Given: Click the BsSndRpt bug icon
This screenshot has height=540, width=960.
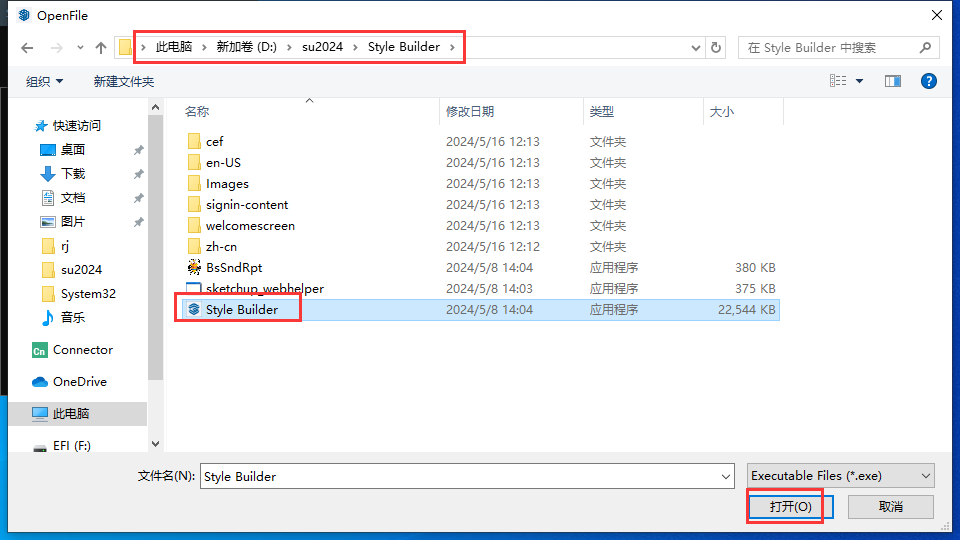Looking at the screenshot, I should [x=194, y=267].
